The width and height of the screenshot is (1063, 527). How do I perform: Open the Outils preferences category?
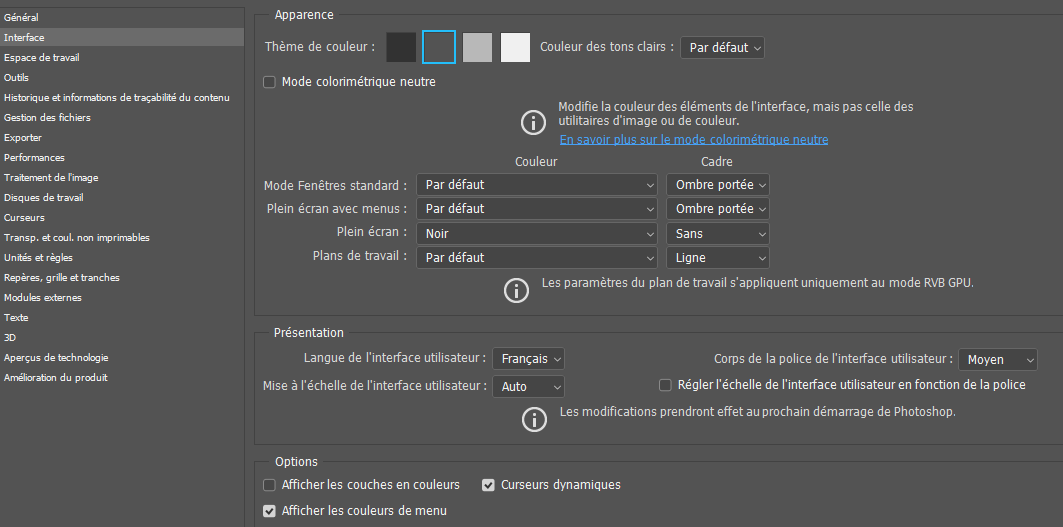pos(122,77)
